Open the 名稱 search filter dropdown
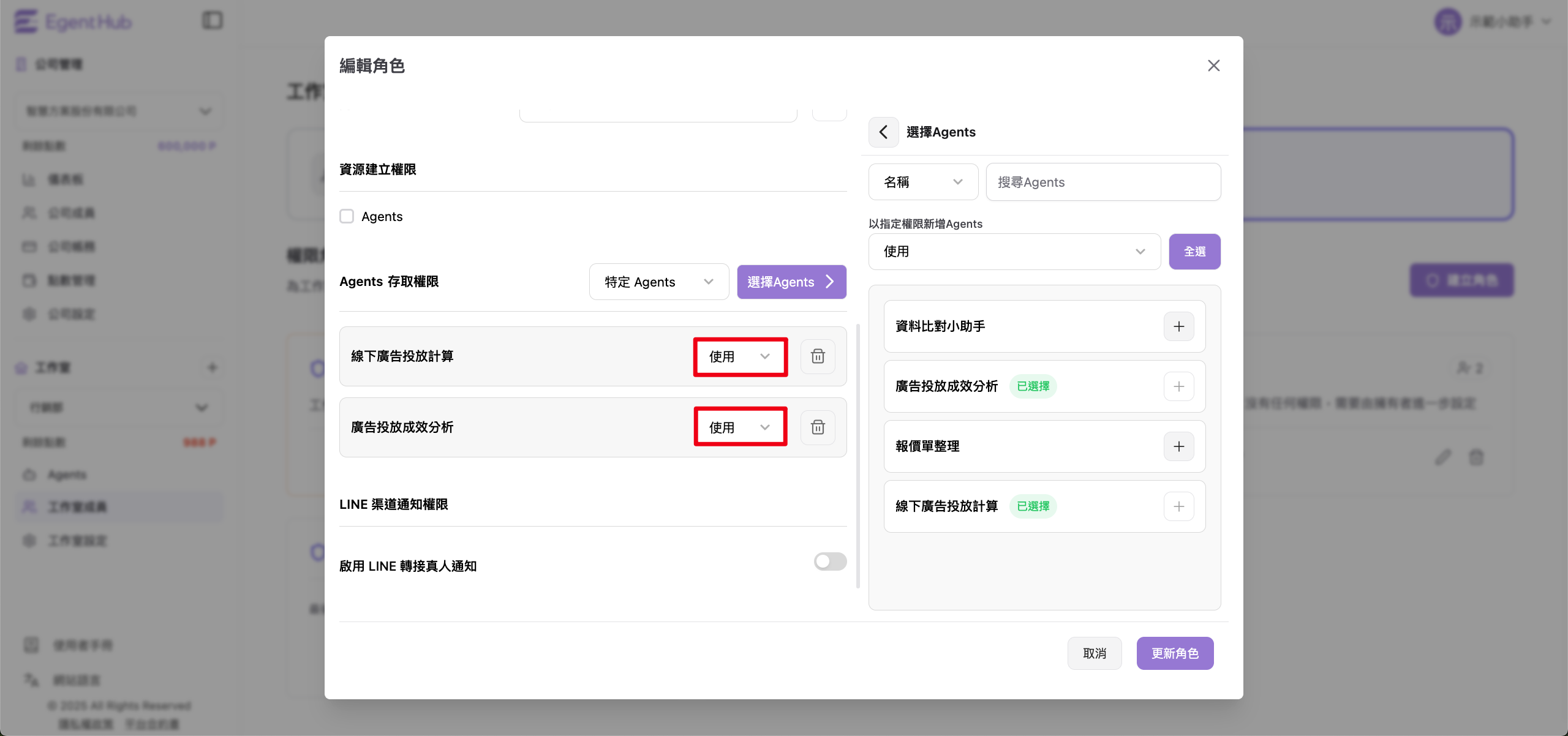1568x736 pixels. [922, 182]
